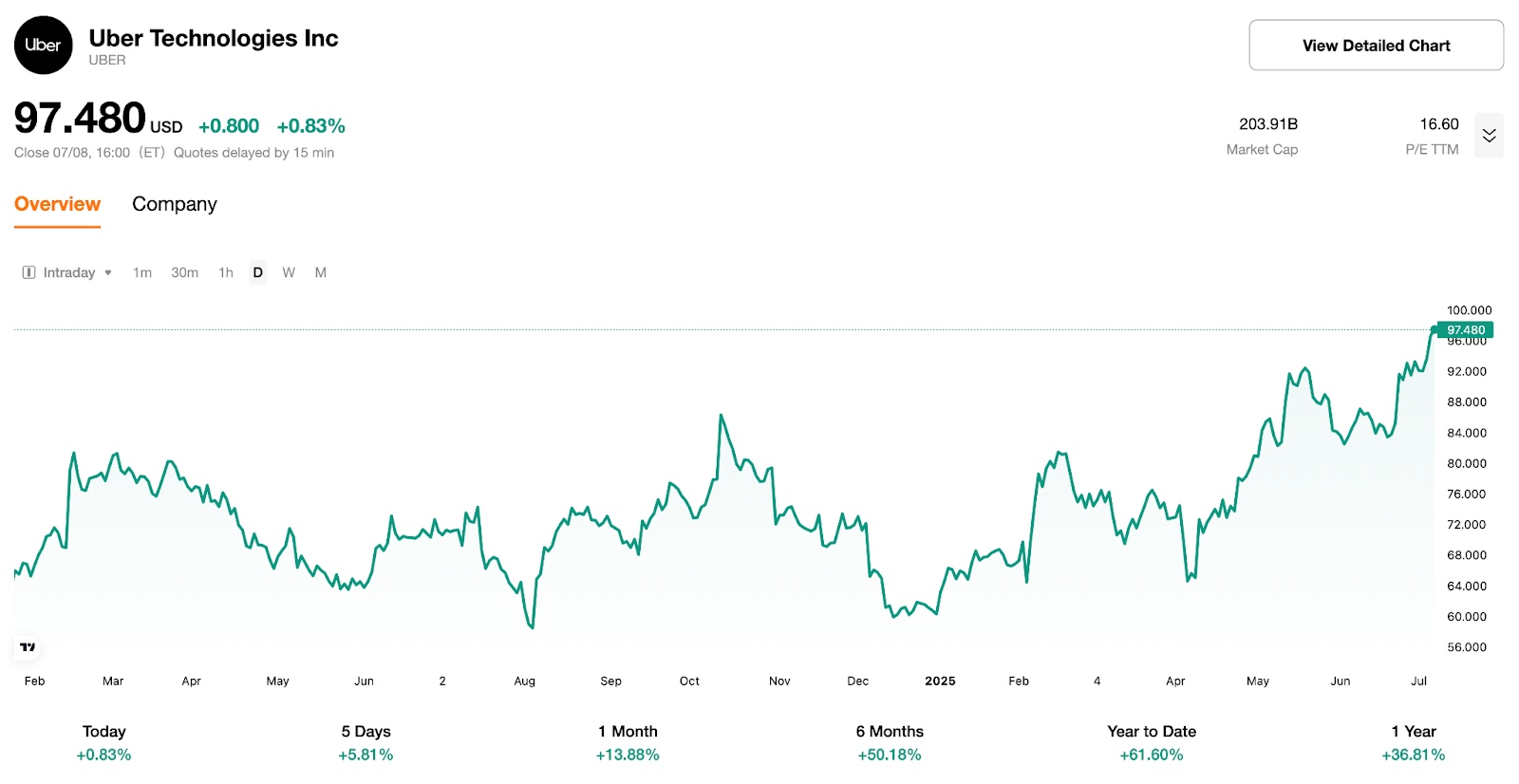Select the 30m interval
Screen dimensions: 1519x784
click(184, 272)
